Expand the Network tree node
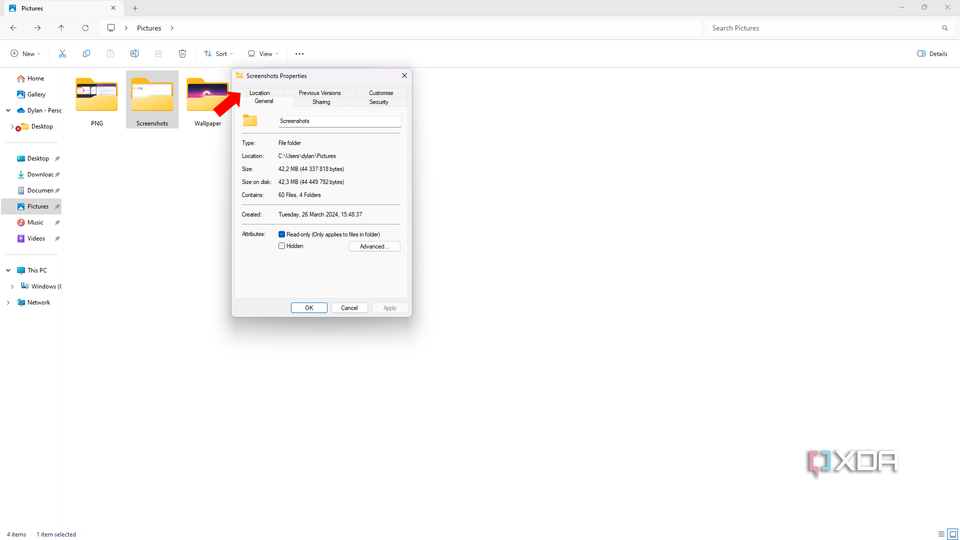 click(8, 302)
